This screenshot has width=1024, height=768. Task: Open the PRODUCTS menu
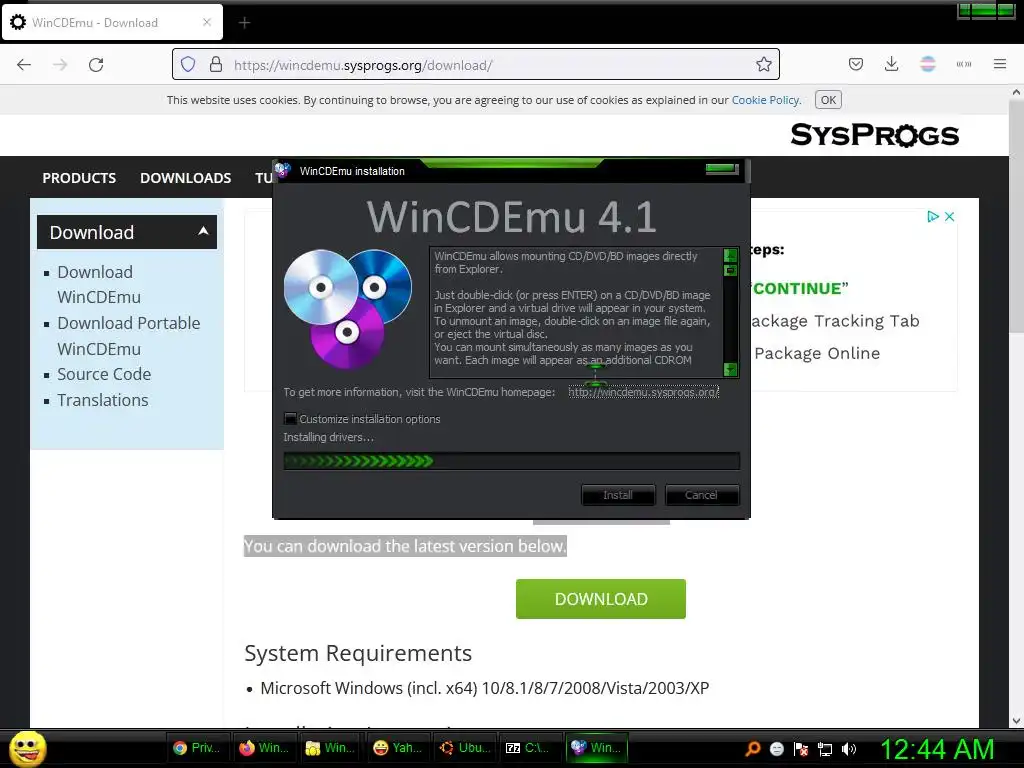pyautogui.click(x=79, y=178)
